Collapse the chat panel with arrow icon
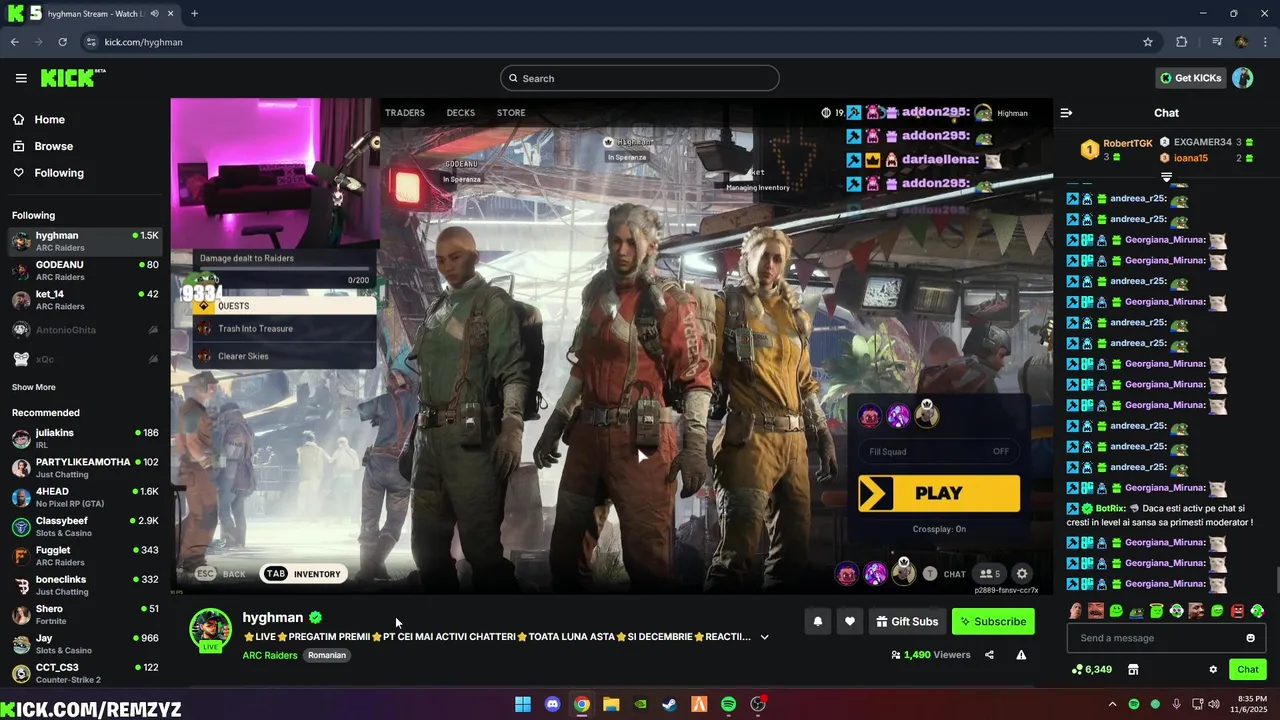This screenshot has height=720, width=1280. tap(1066, 113)
